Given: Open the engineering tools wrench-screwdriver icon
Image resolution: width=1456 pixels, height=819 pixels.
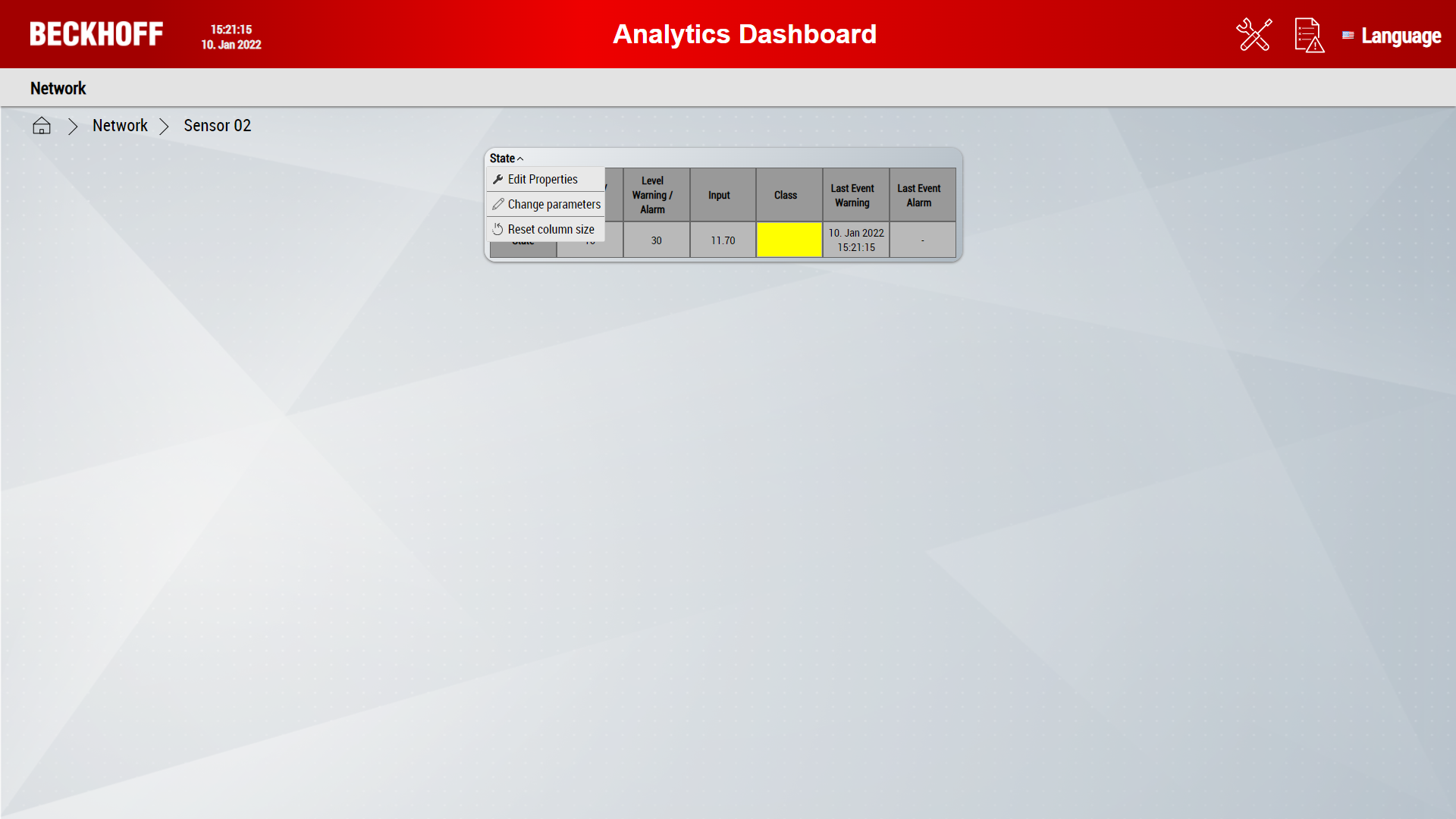Looking at the screenshot, I should point(1254,35).
